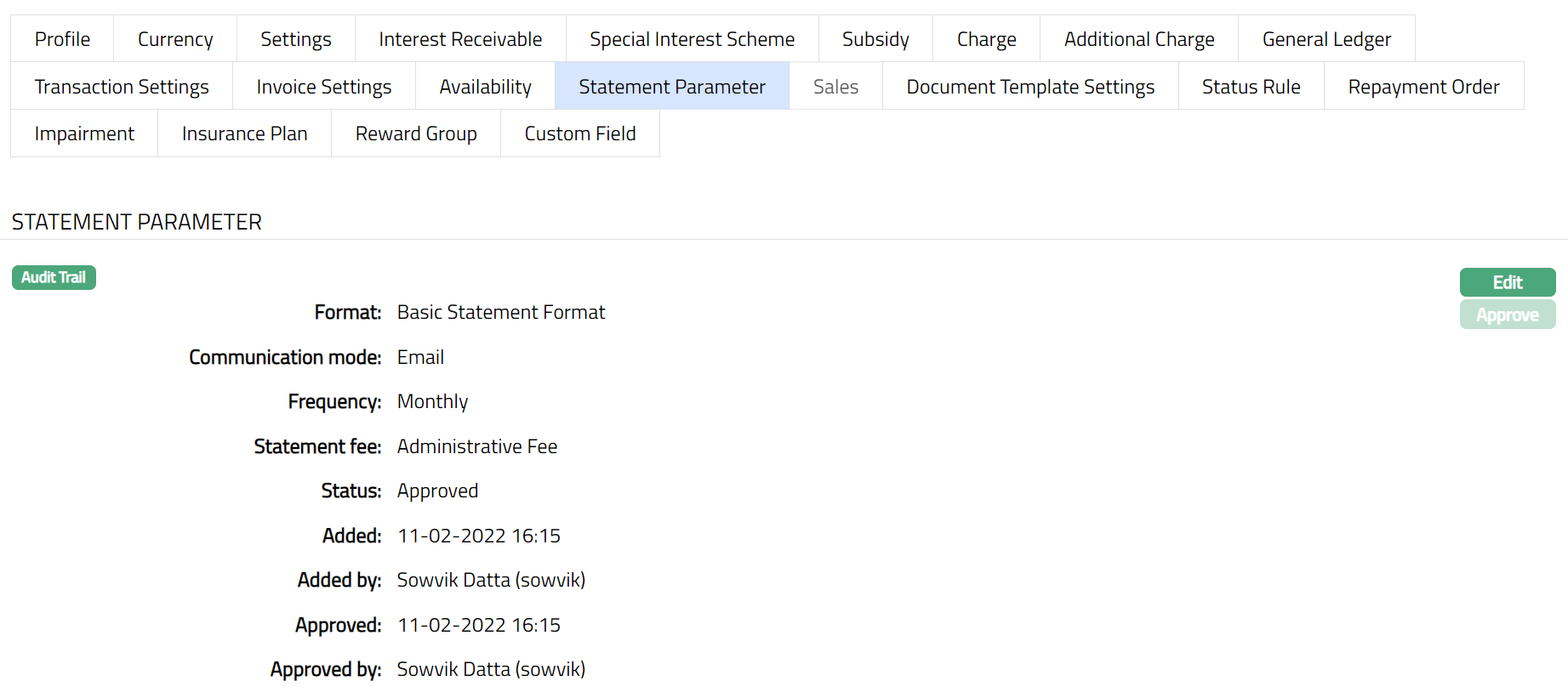Select the Interest Receivable tab
The height and width of the screenshot is (698, 1568).
pyautogui.click(x=460, y=39)
